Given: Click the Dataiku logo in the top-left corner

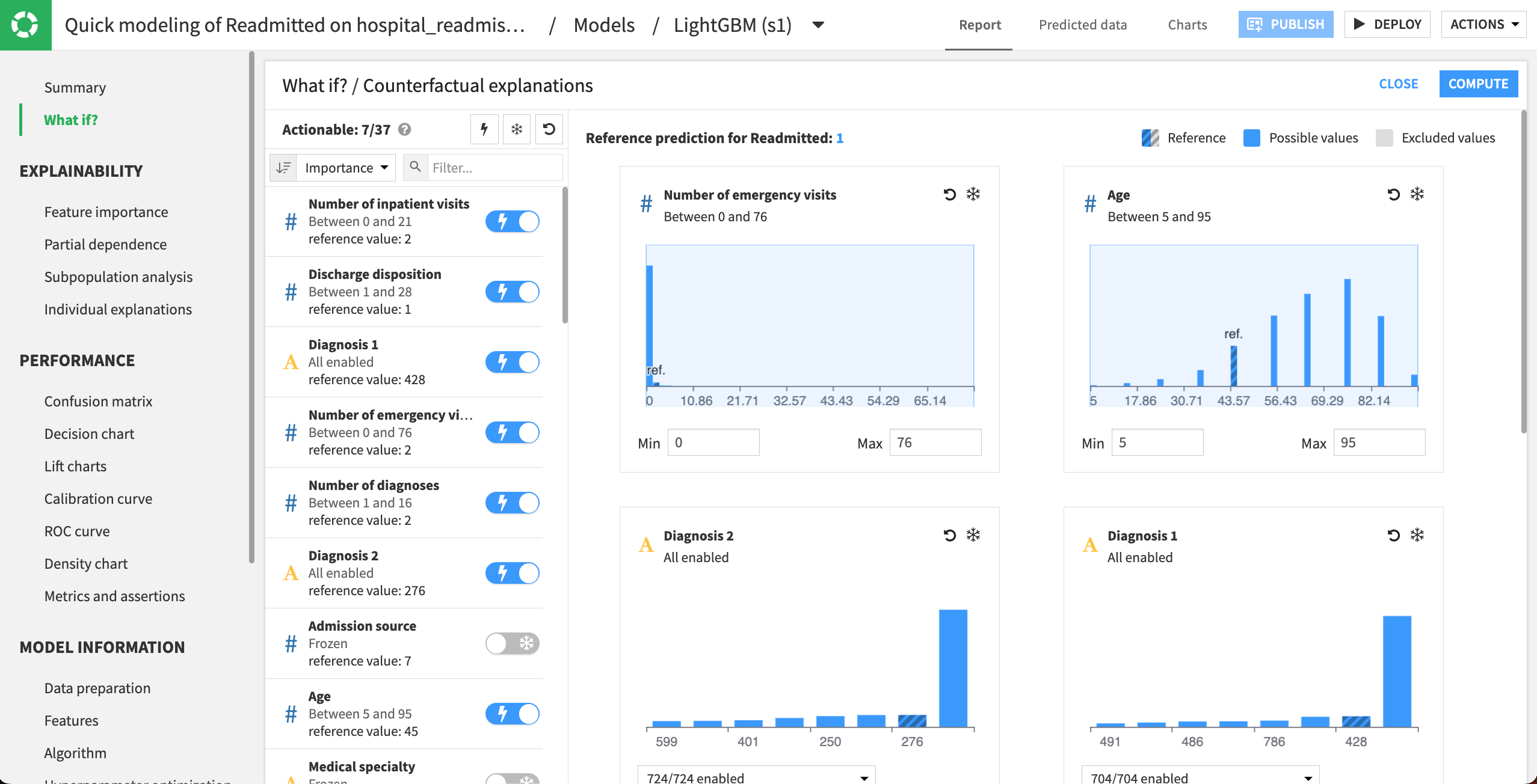Looking at the screenshot, I should click(x=25, y=25).
